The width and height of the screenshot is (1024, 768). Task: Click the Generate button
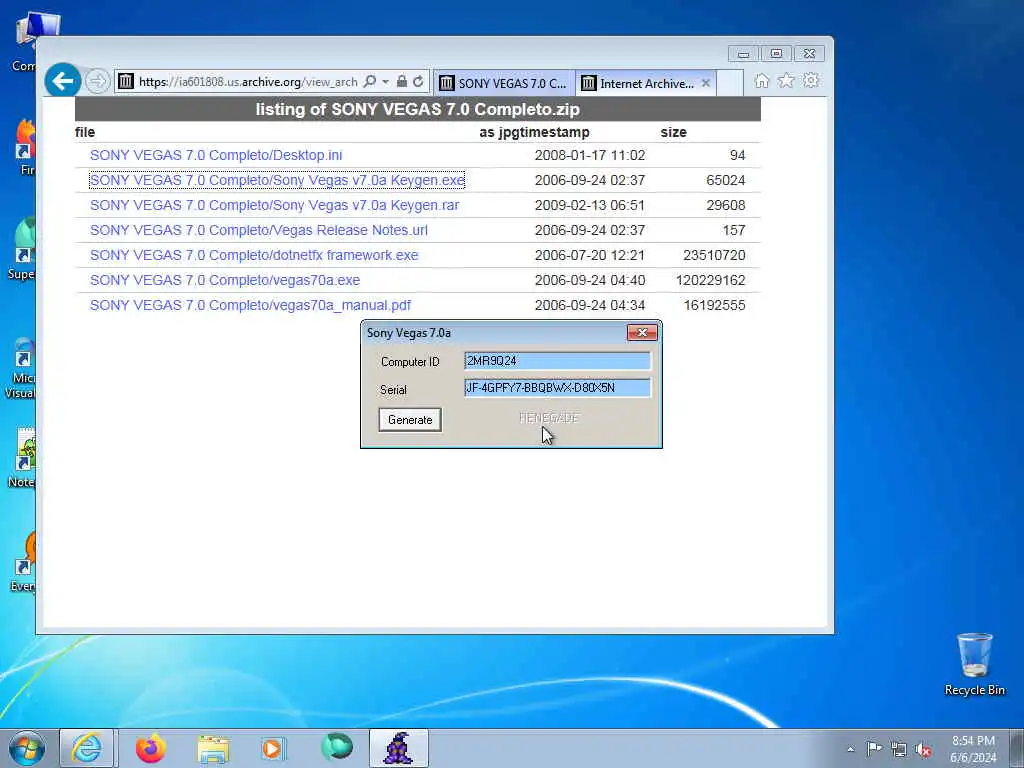click(x=410, y=420)
